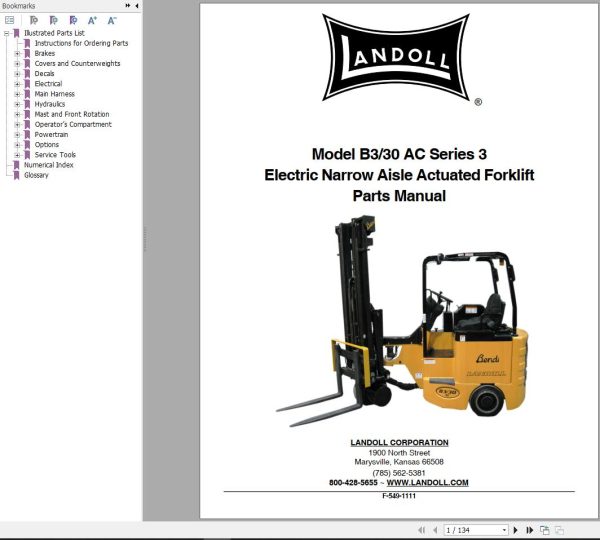The width and height of the screenshot is (600, 540).
Task: Expand the Electrical bookmark node
Action: (x=17, y=84)
